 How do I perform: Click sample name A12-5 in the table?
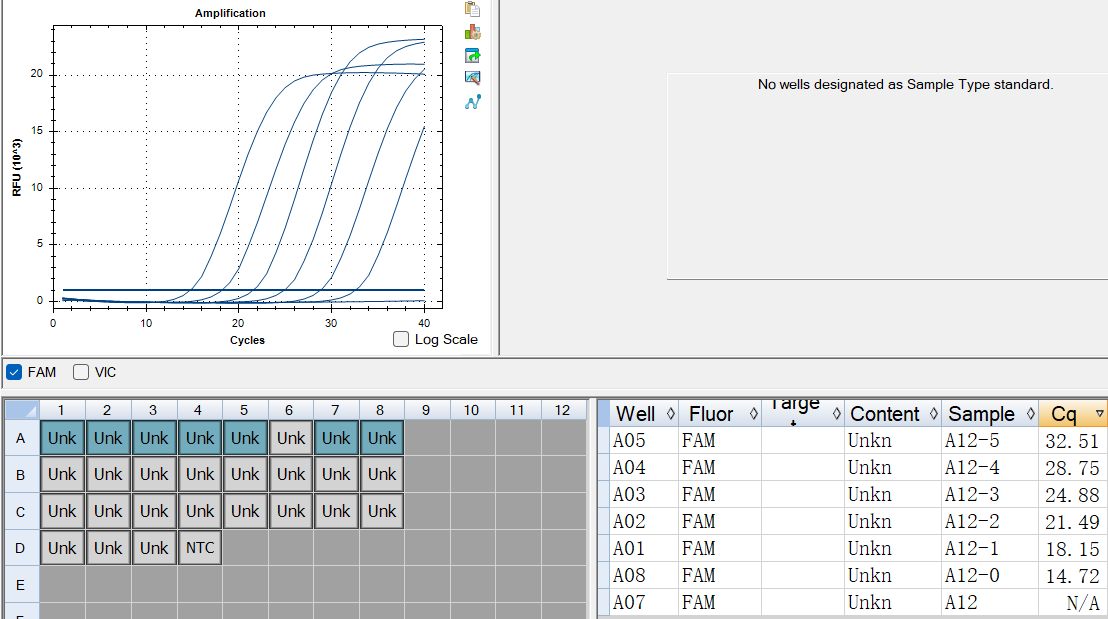(x=972, y=440)
